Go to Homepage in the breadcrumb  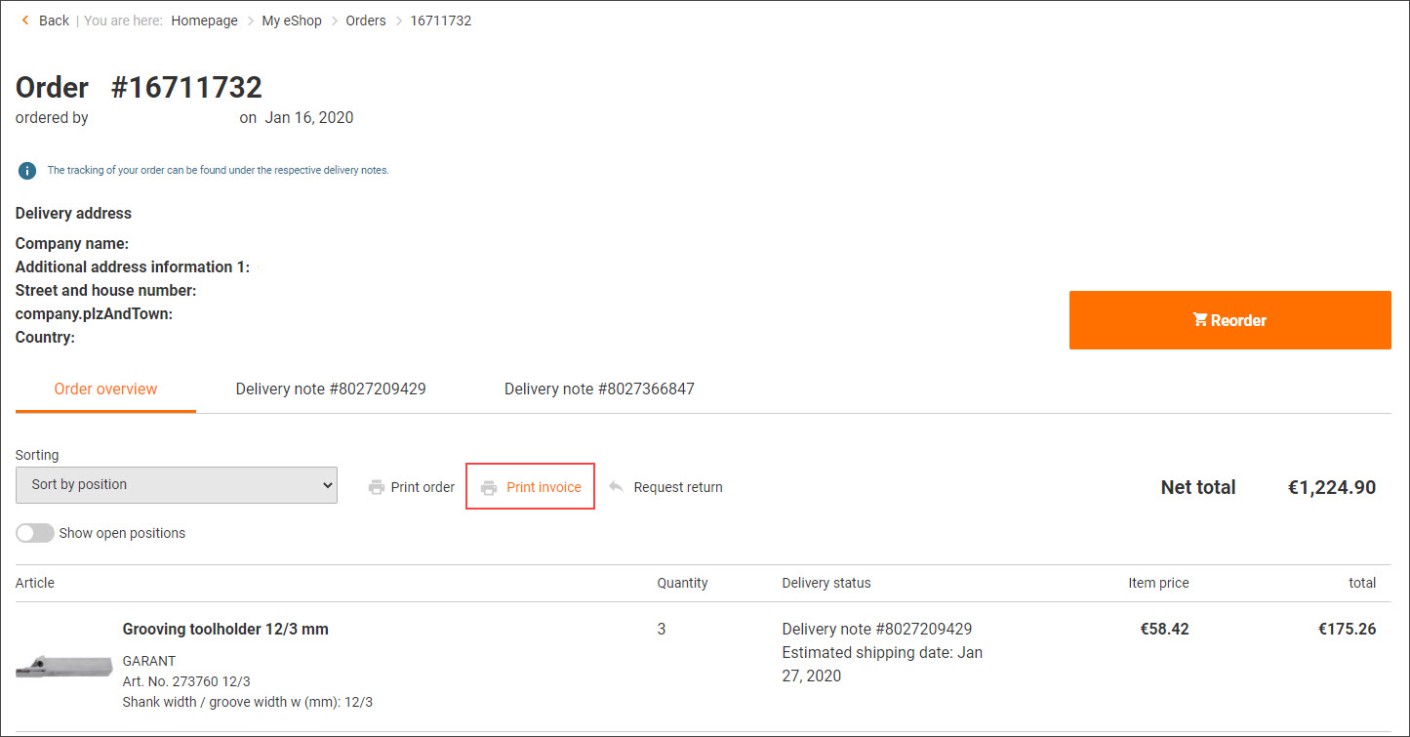[x=204, y=20]
